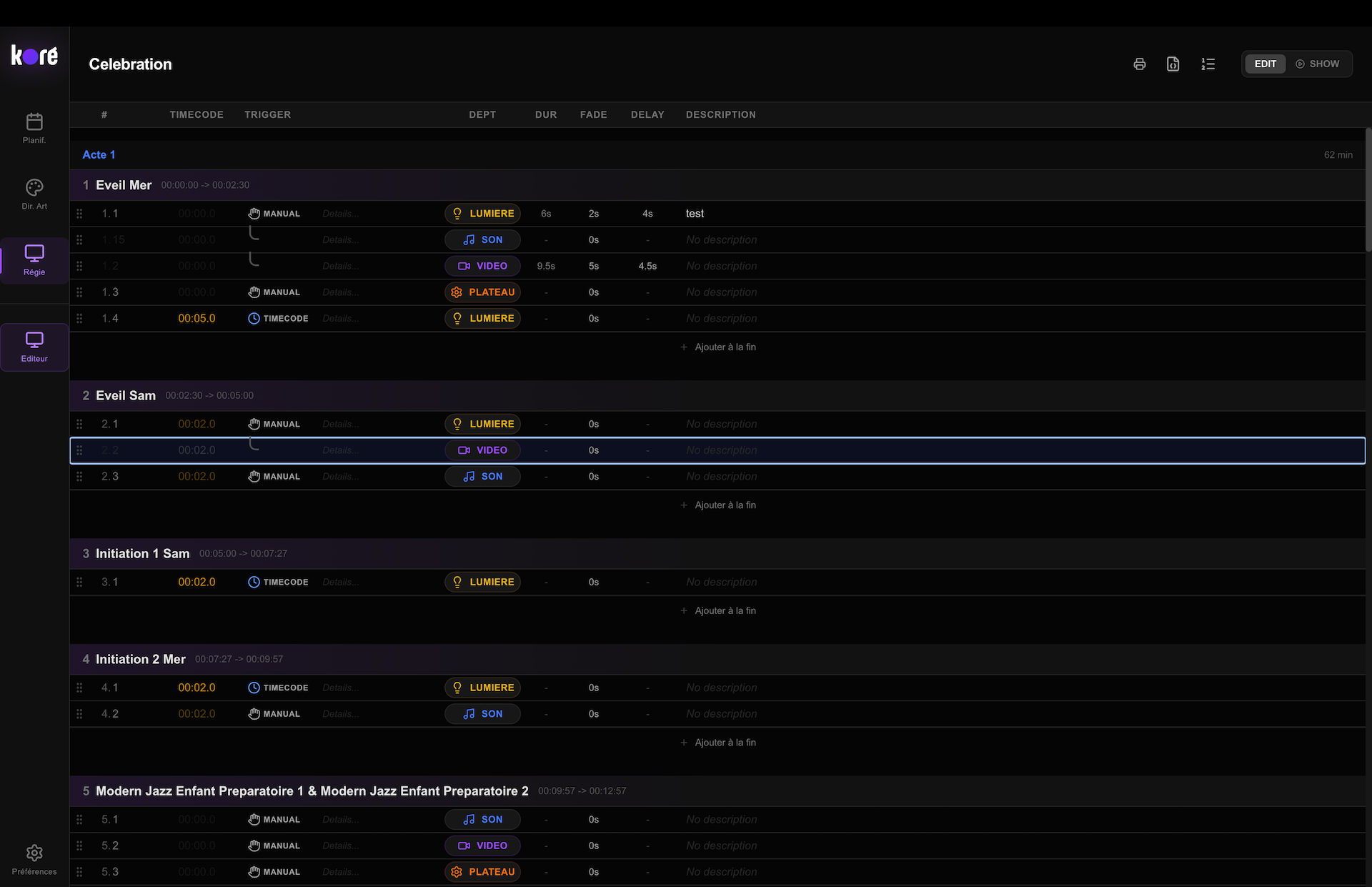Screen dimensions: 1372x887
Task: Click Details field of cue 2.1
Action: [x=341, y=425]
